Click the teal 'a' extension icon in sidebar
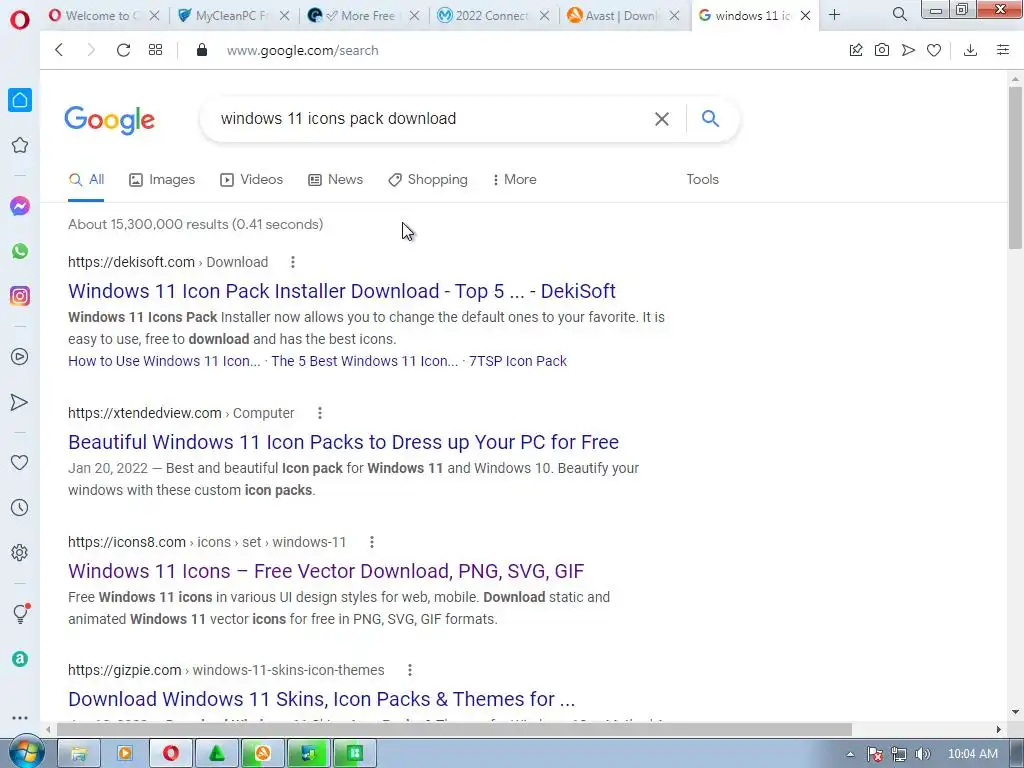 tap(20, 659)
